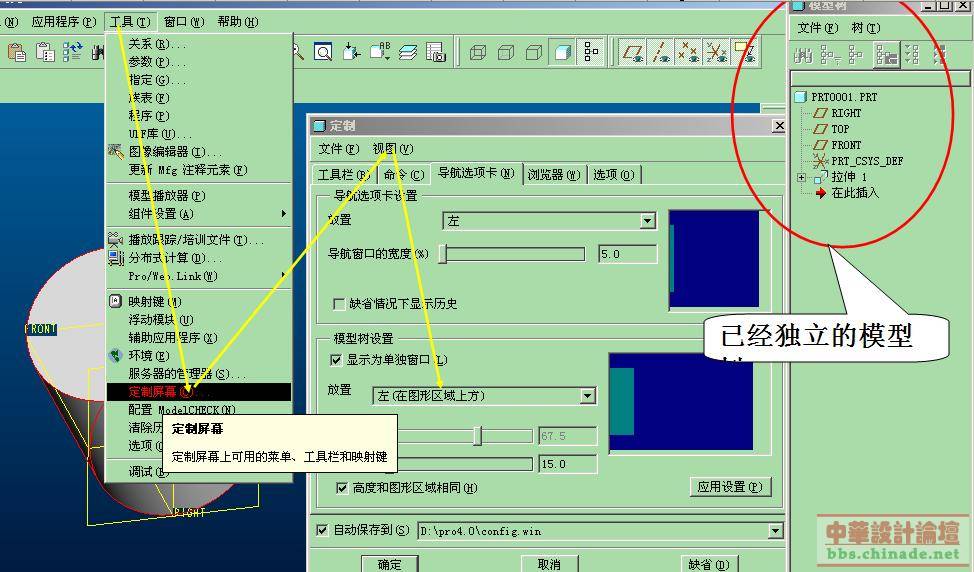This screenshot has height=572, width=974.
Task: Click the mapkeys icon in Tools menu
Action: click(116, 301)
